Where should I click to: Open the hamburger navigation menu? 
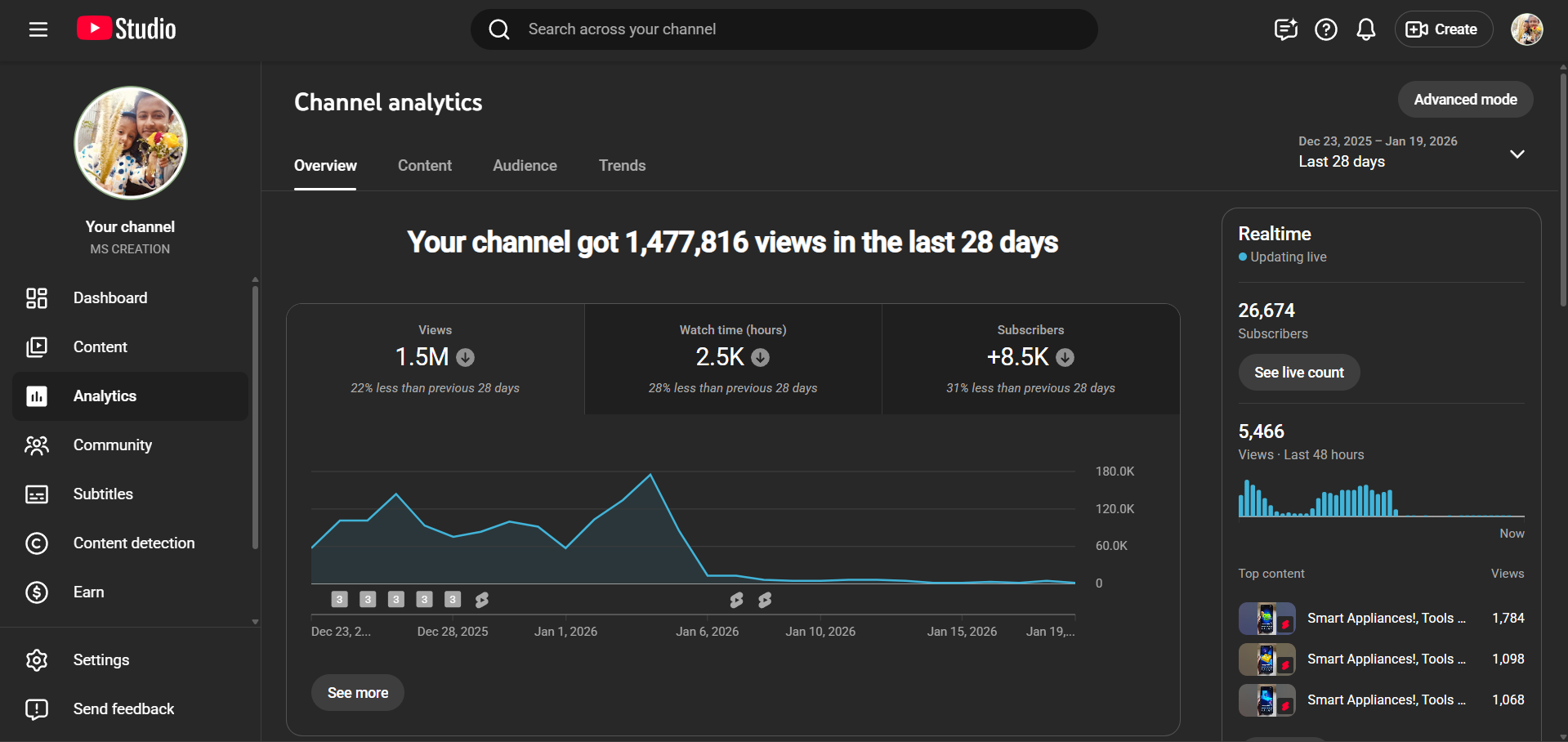pos(38,29)
